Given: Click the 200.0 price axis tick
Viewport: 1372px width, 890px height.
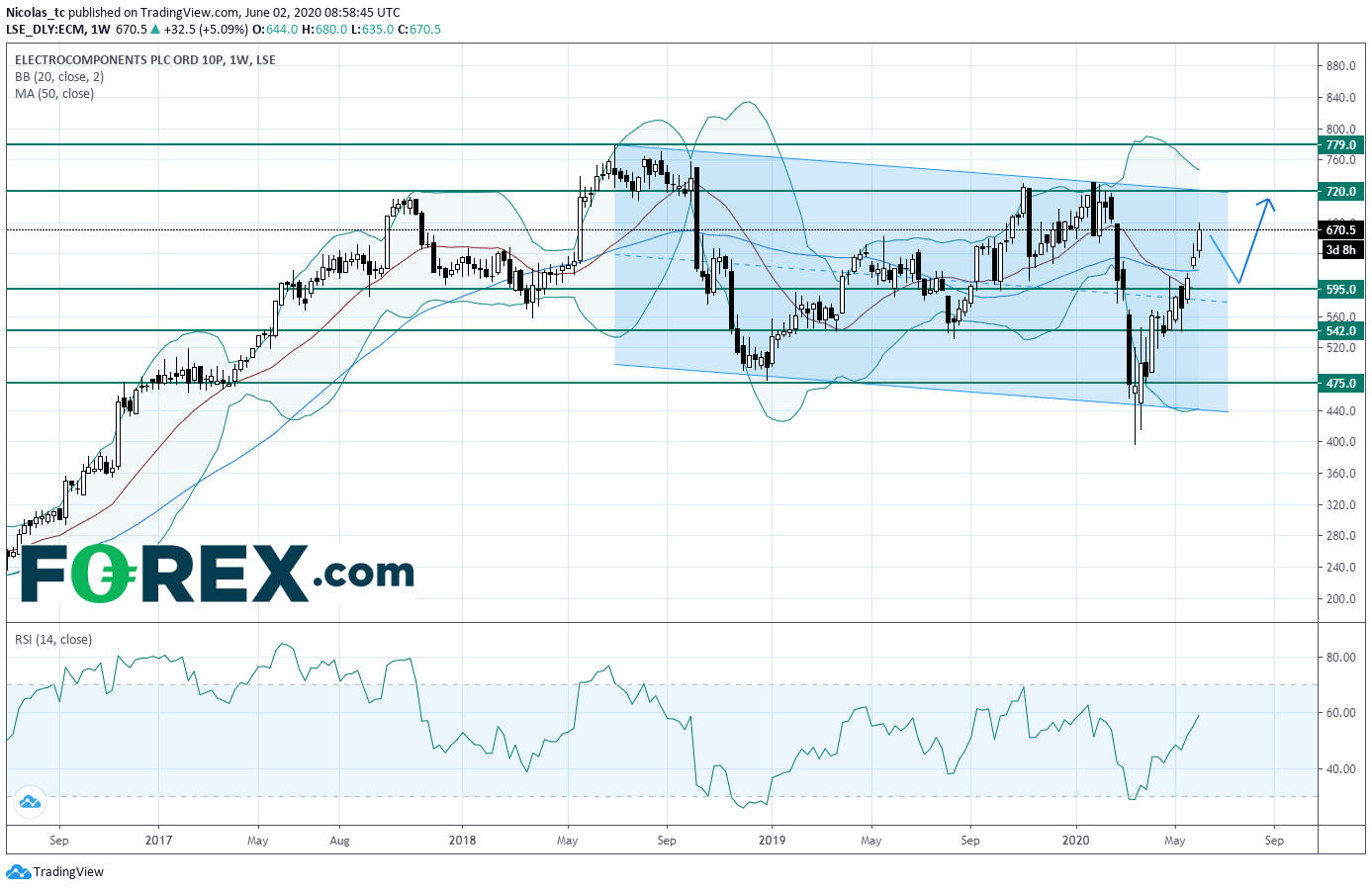Looking at the screenshot, I should pos(1341,599).
